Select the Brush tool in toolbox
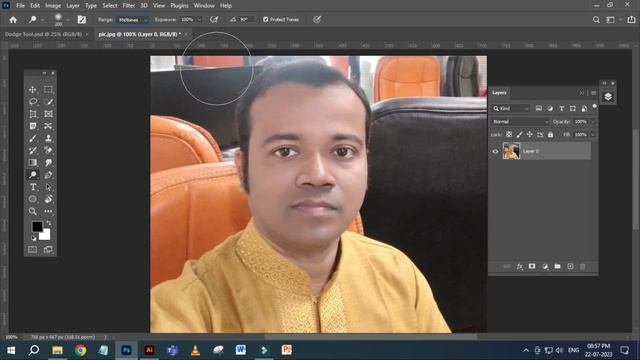Image resolution: width=640 pixels, height=360 pixels. pyautogui.click(x=33, y=138)
